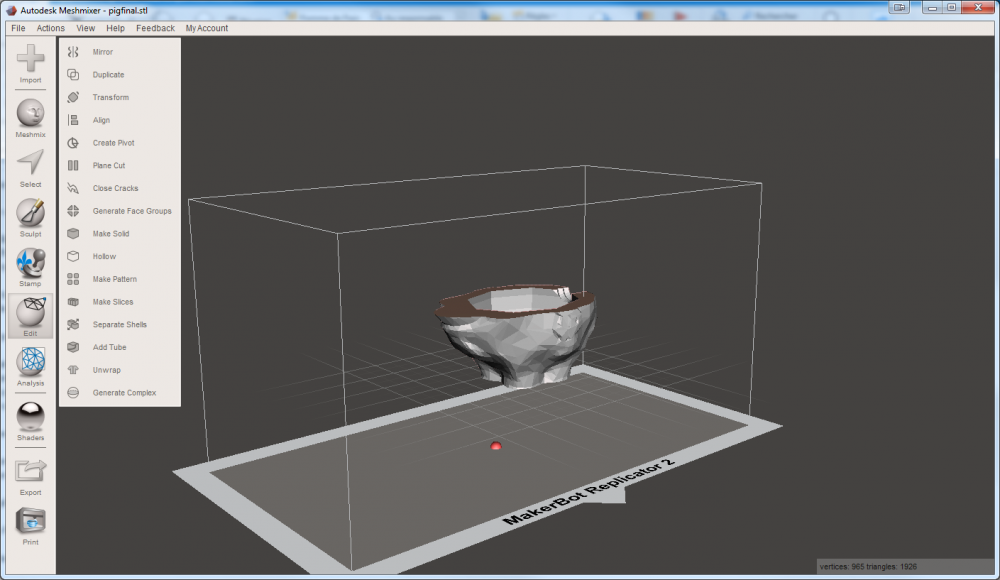
Task: Open the Analysis tool
Action: [x=30, y=367]
